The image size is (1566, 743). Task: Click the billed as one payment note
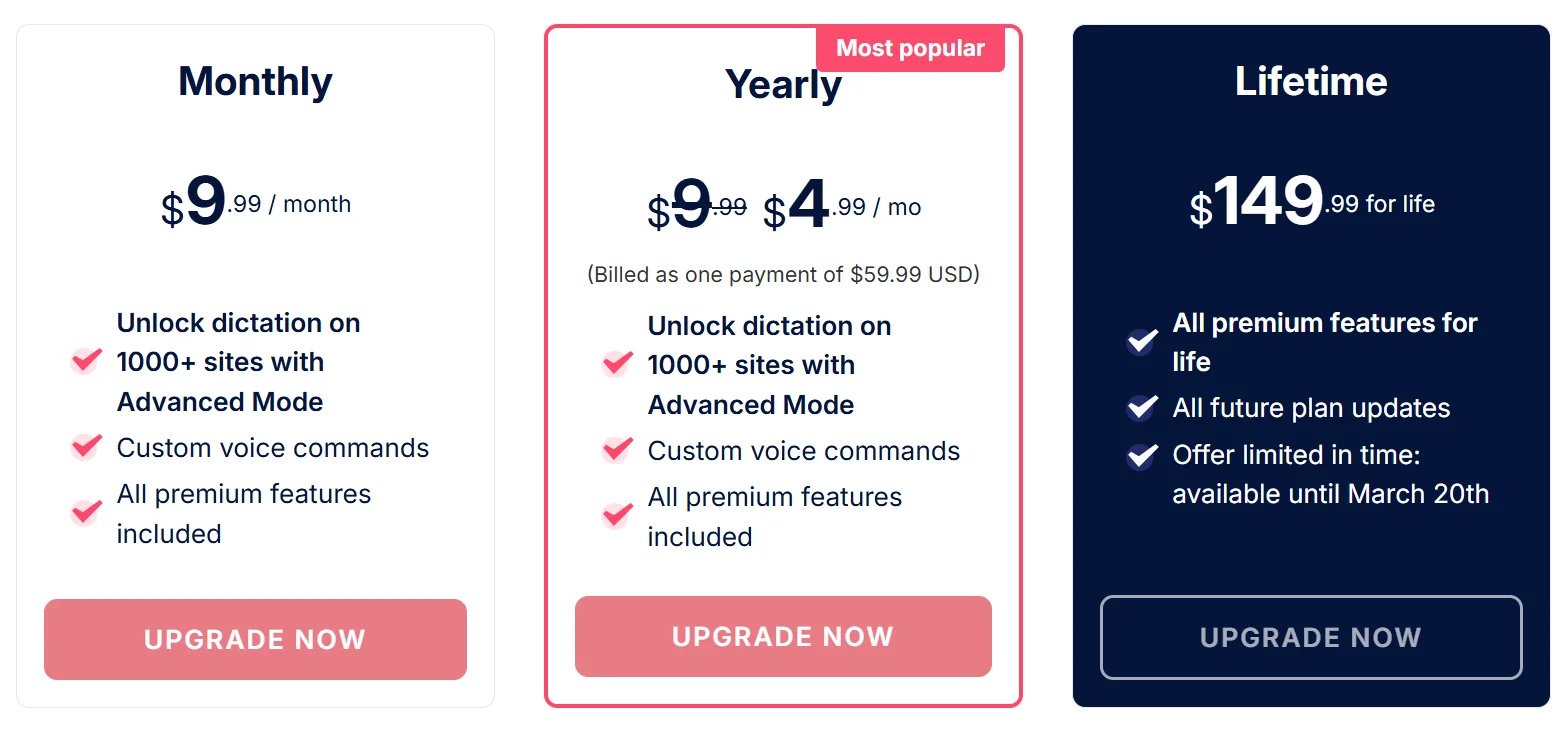coord(783,274)
